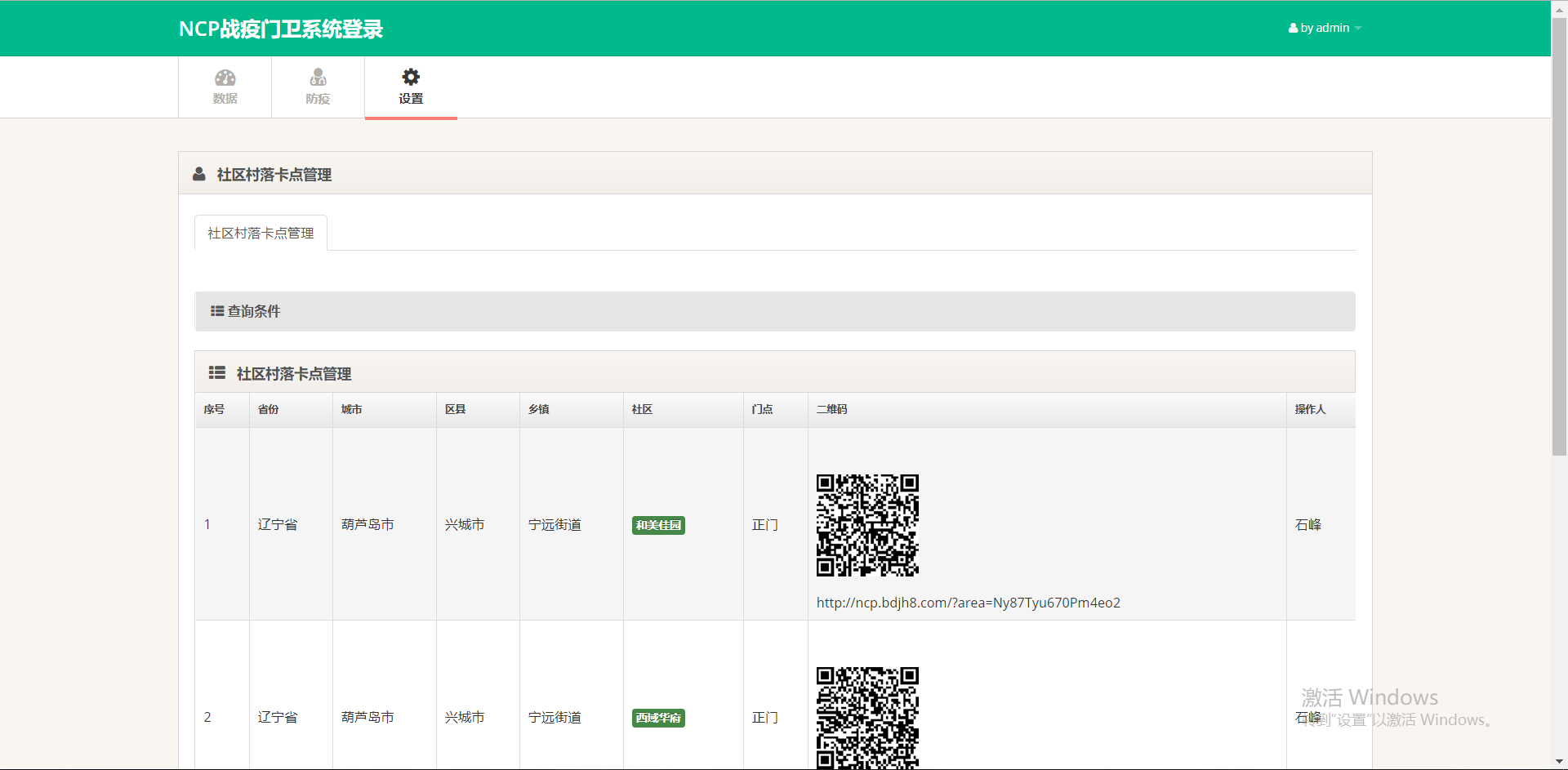Click the vertical scrollbar thumb
1568x770 pixels.
[1559, 237]
